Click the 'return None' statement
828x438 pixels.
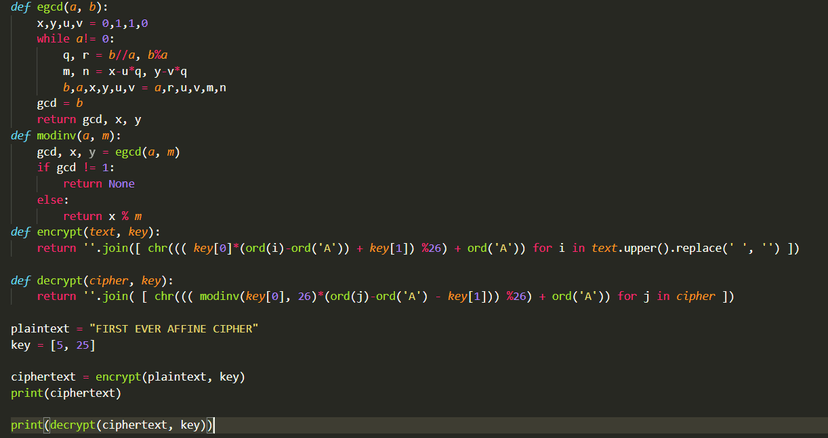coord(99,184)
